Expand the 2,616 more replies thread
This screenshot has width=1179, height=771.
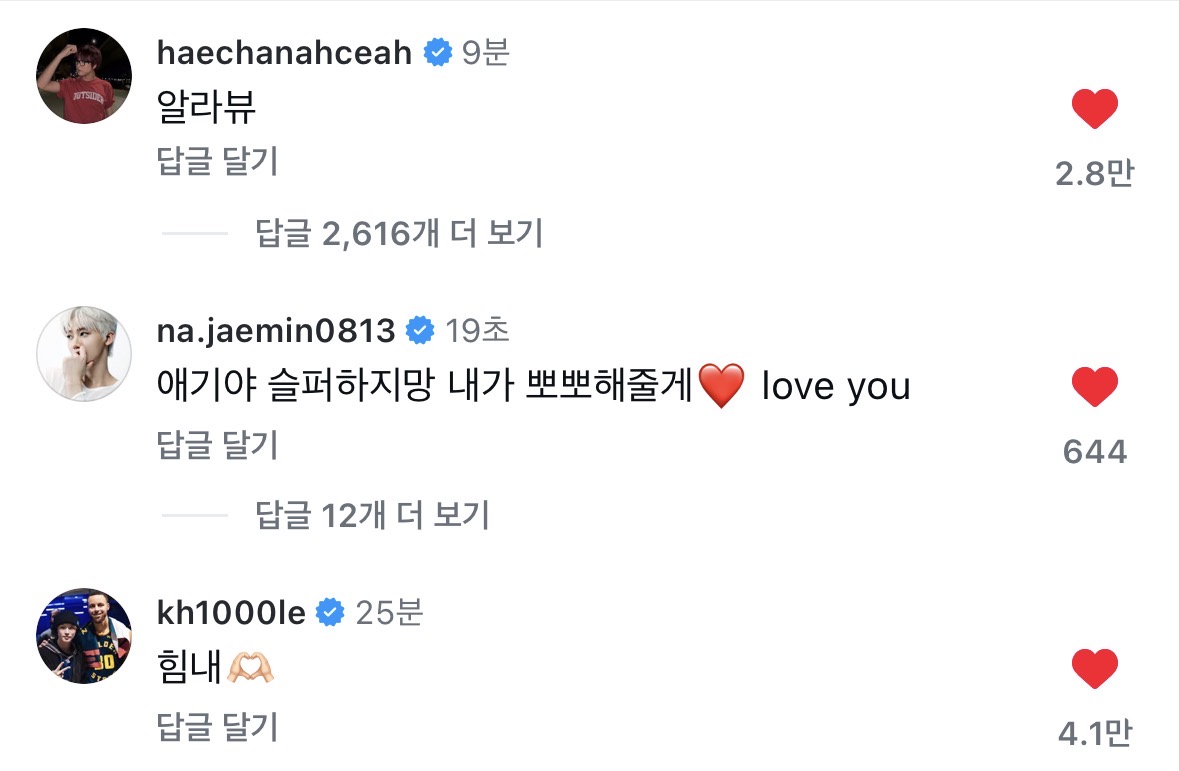(x=399, y=234)
